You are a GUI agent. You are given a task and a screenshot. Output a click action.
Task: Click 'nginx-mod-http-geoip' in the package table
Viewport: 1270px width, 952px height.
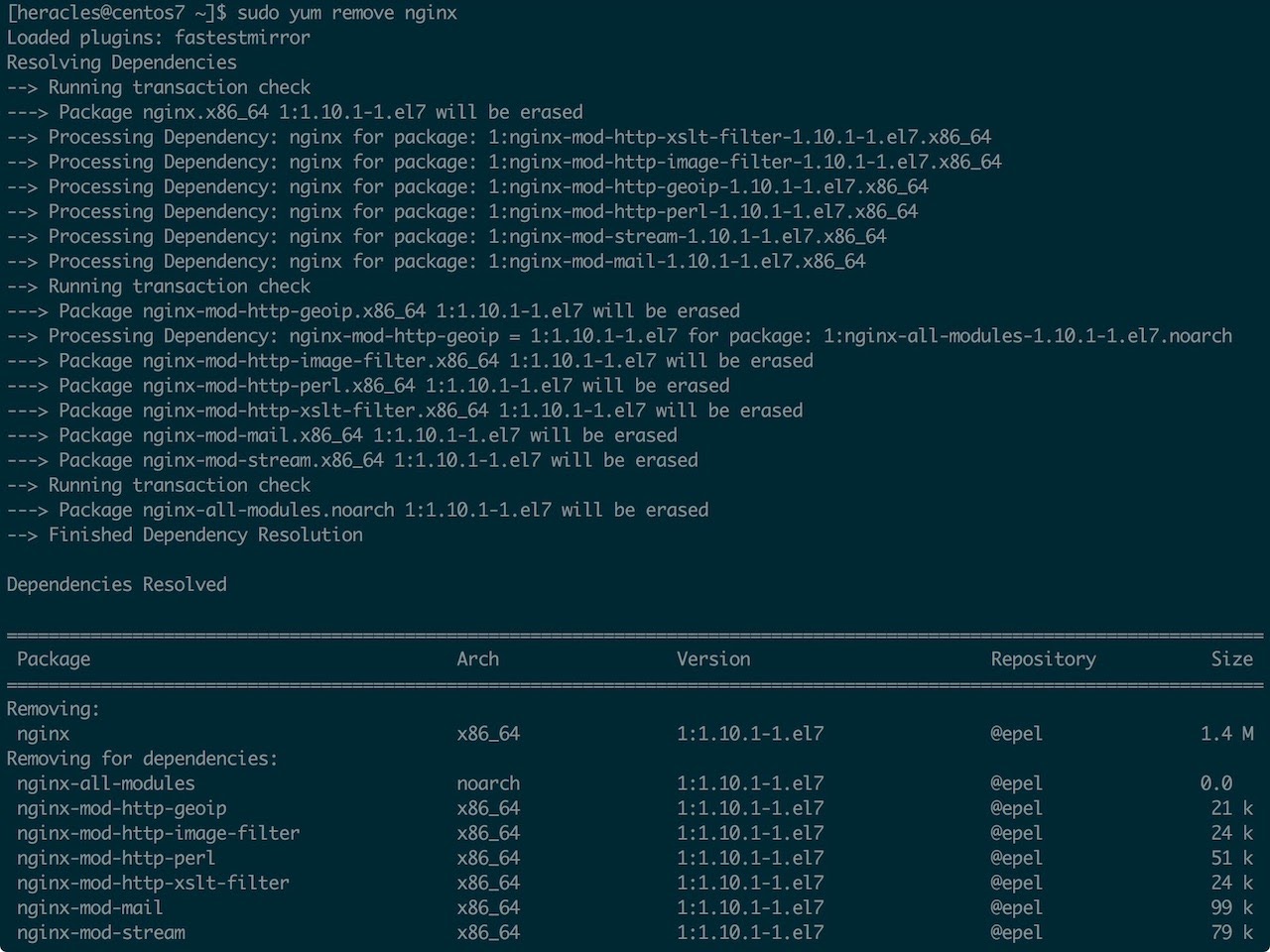122,808
